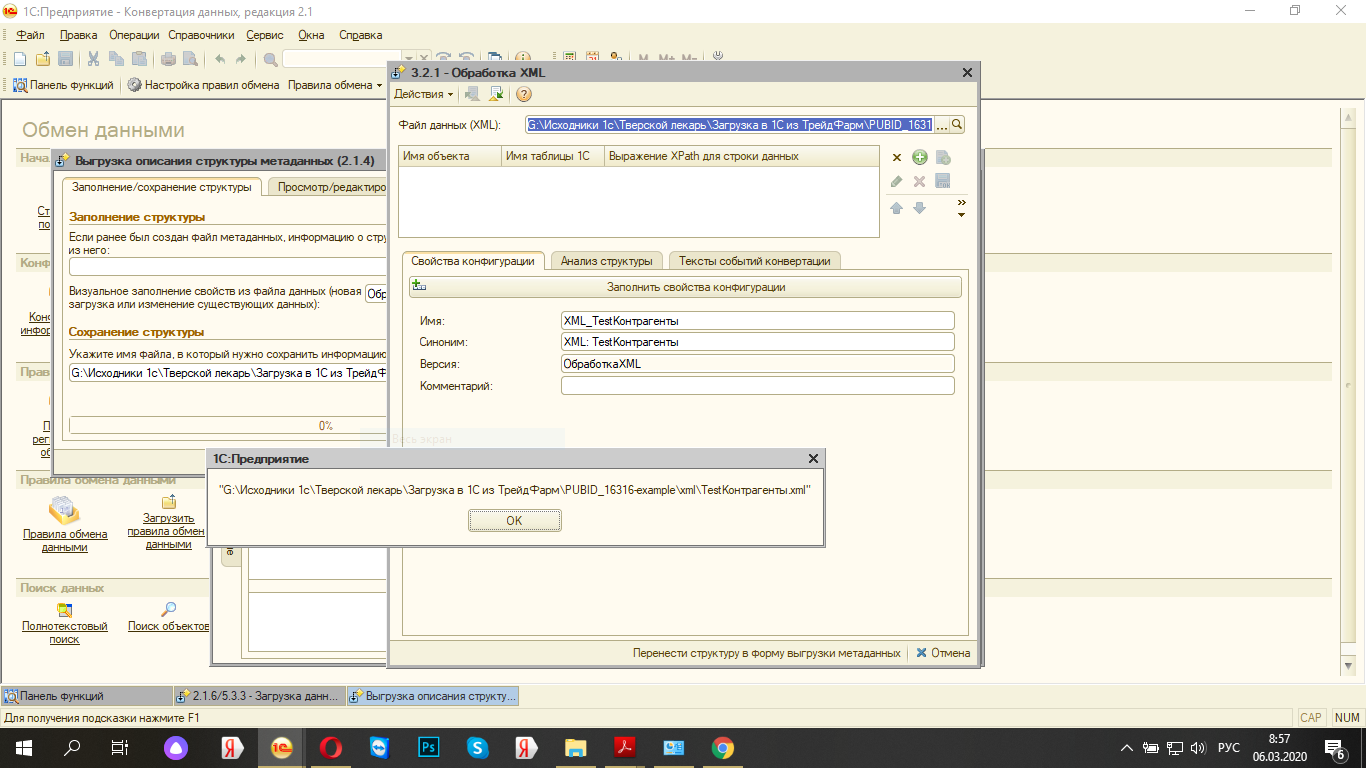
Task: Click the New document toolbar icon
Action: (20, 59)
